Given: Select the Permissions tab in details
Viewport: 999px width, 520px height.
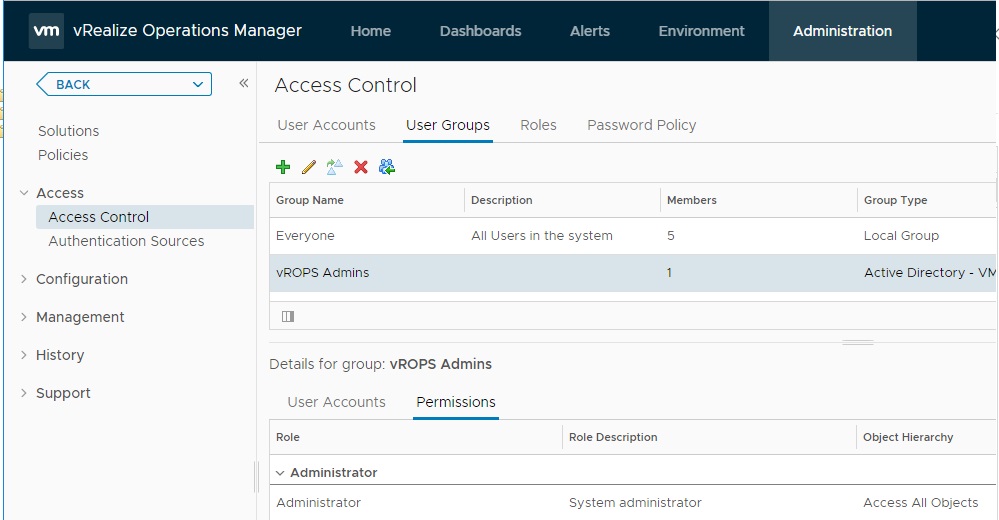Looking at the screenshot, I should tap(456, 402).
